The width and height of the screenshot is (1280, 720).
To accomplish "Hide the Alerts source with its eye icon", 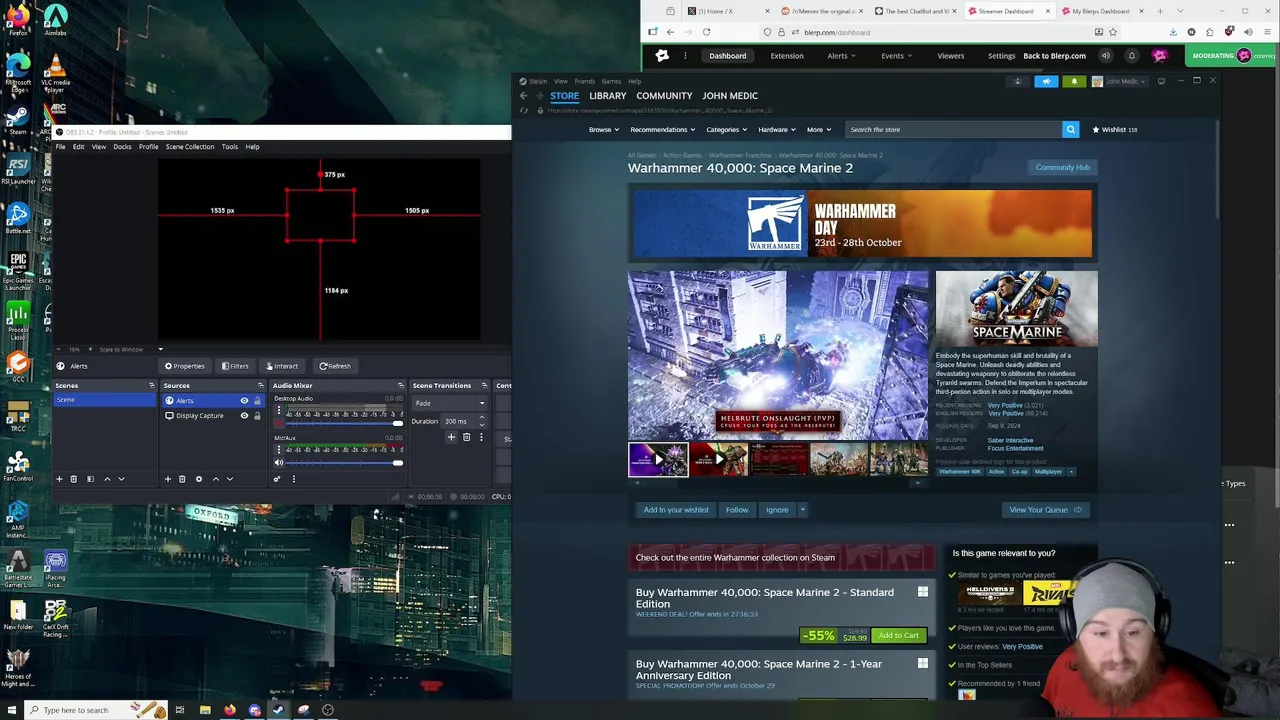I will [244, 401].
